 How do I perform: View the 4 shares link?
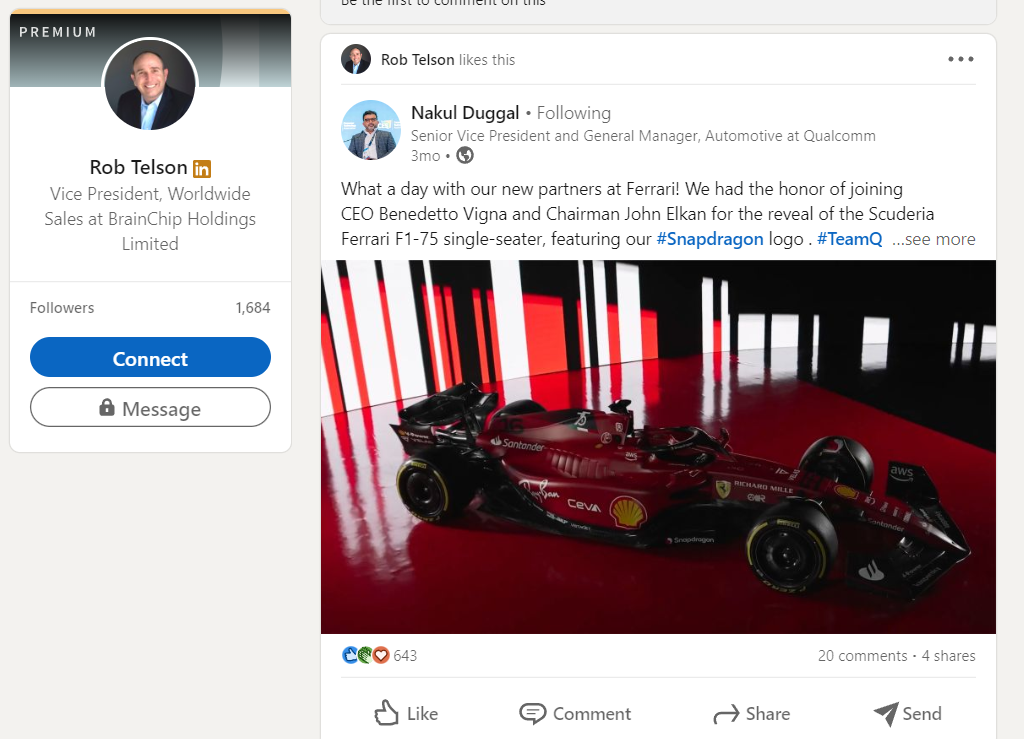coord(948,656)
